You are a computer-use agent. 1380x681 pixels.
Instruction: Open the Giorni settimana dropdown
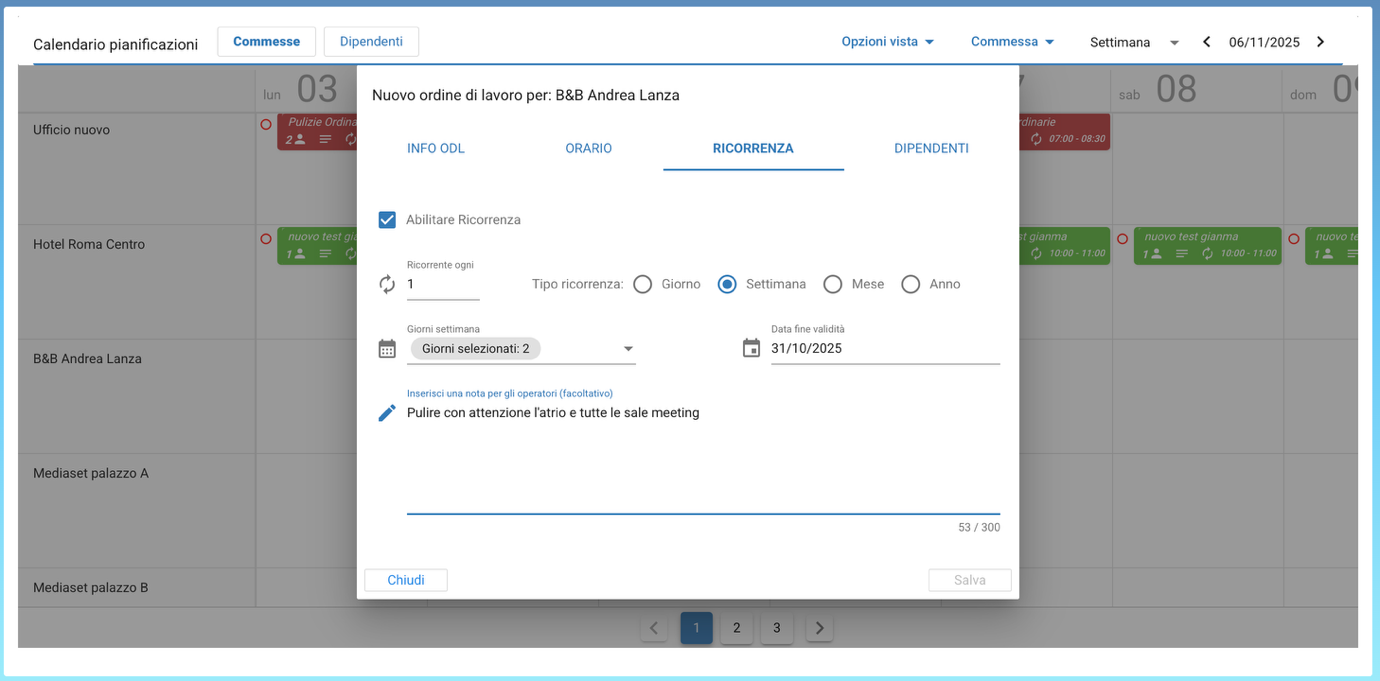tap(628, 349)
